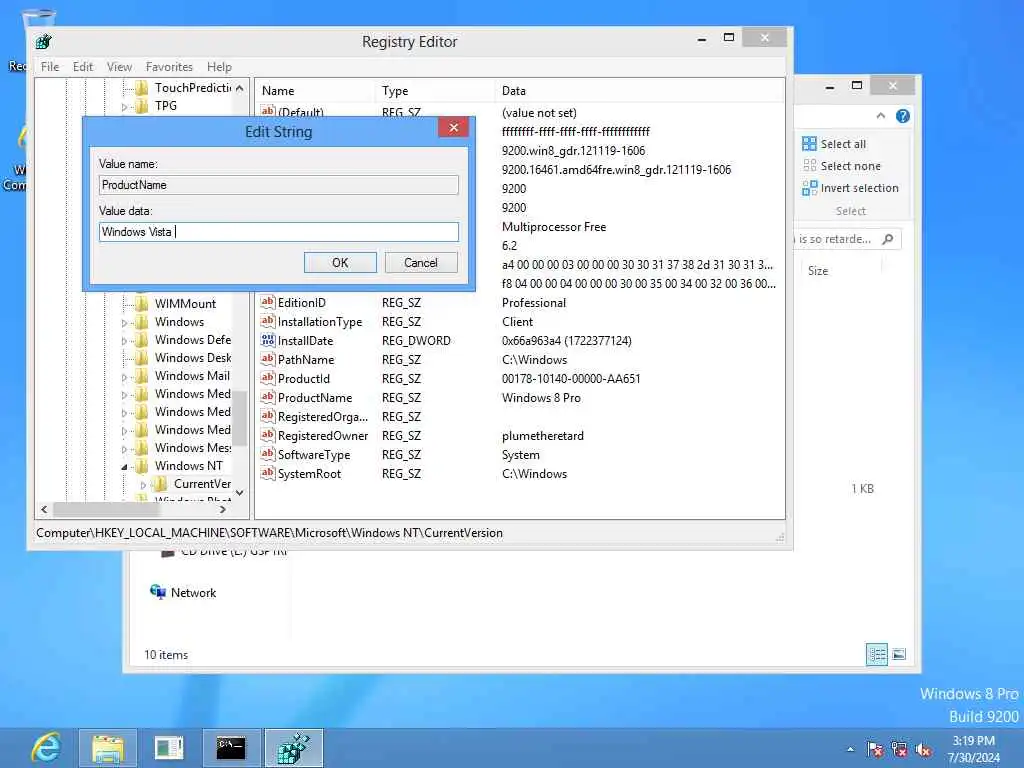Select the CurrentVersion folder icon
Viewport: 1024px width, 768px height.
161,484
